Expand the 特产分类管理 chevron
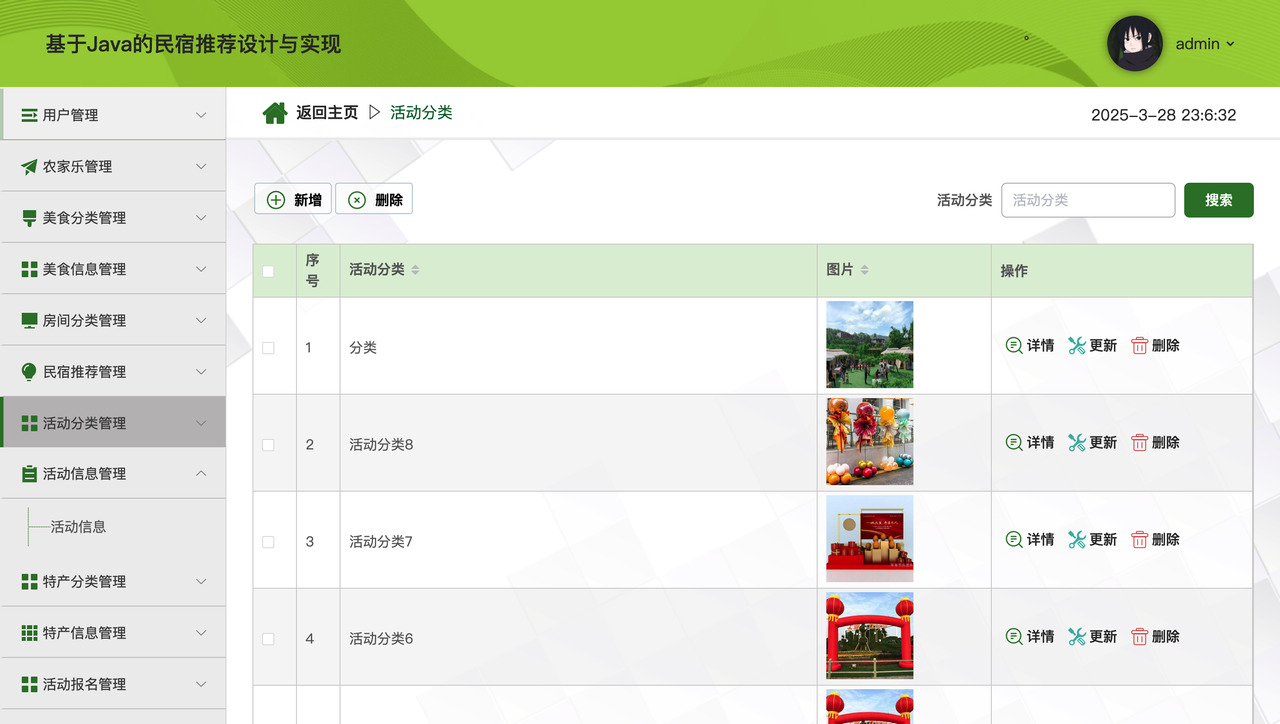Image resolution: width=1280 pixels, height=724 pixels. (x=201, y=581)
